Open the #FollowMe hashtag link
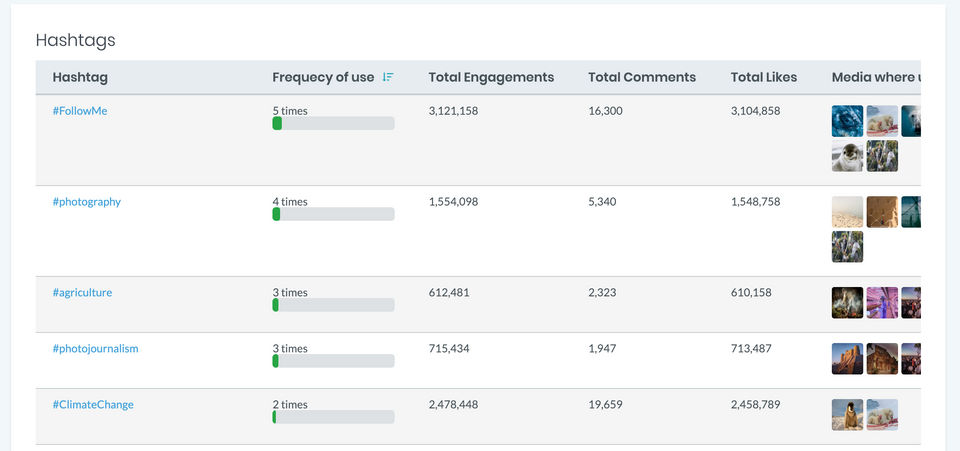Viewport: 960px width, 451px height. [x=80, y=111]
